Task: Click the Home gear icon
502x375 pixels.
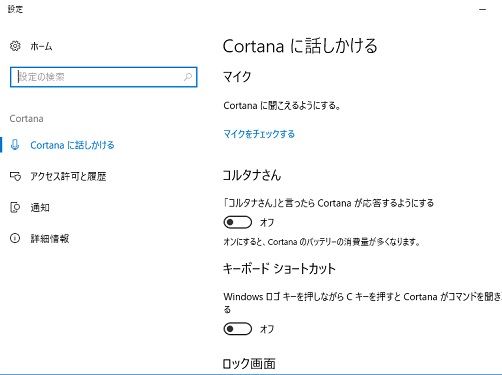Action: click(15, 46)
